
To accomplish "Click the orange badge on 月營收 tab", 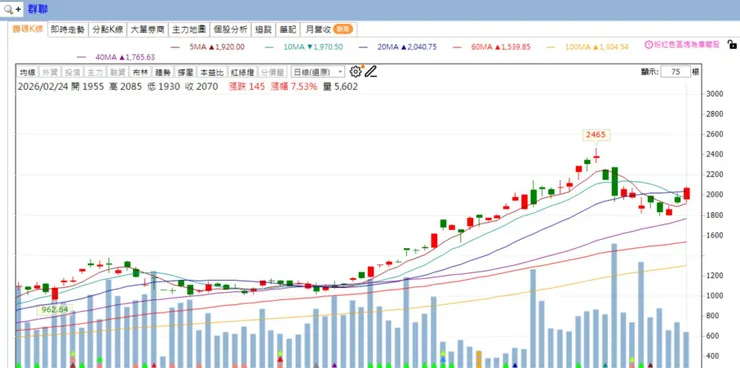I will pos(343,29).
